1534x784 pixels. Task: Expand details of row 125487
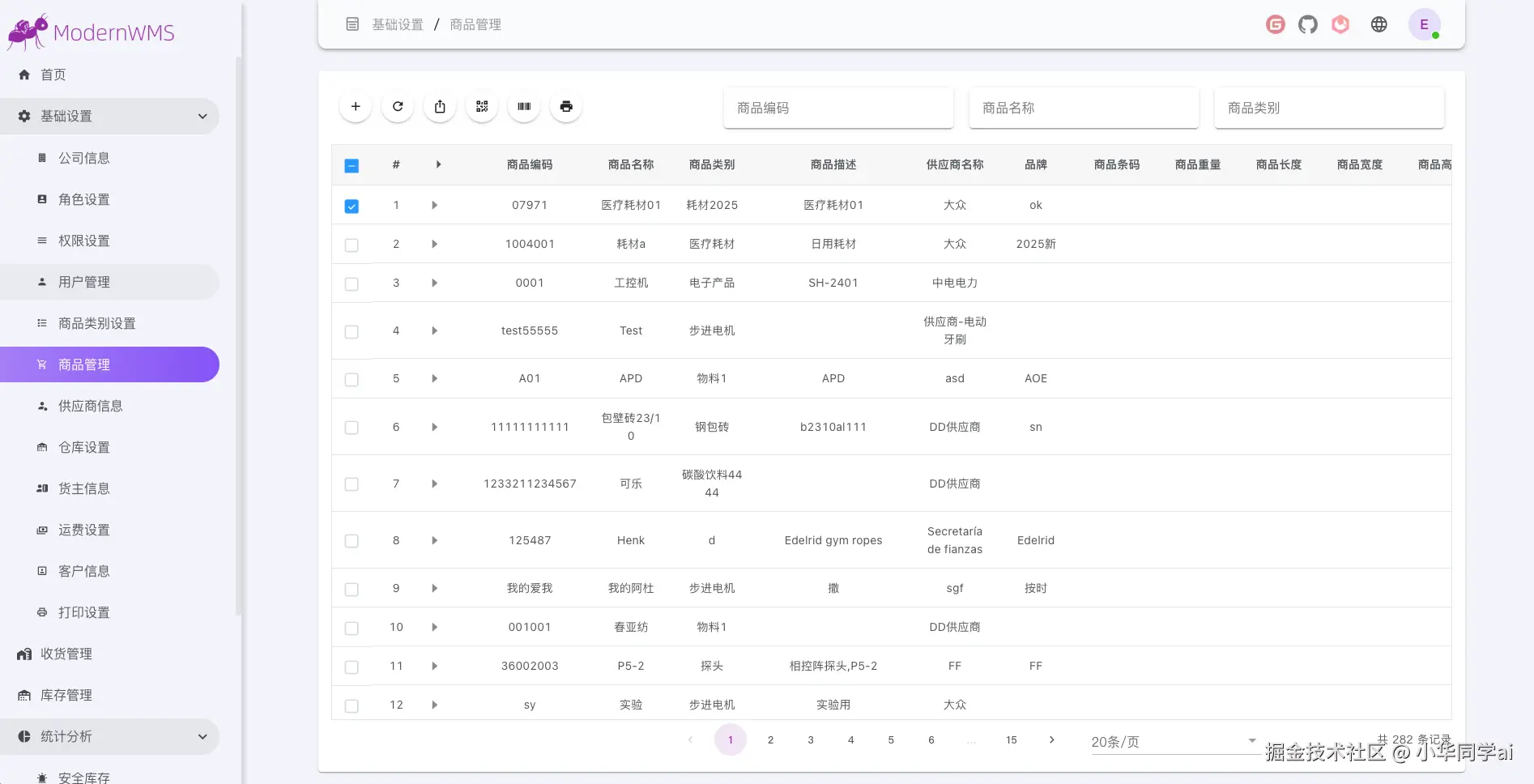pos(435,540)
